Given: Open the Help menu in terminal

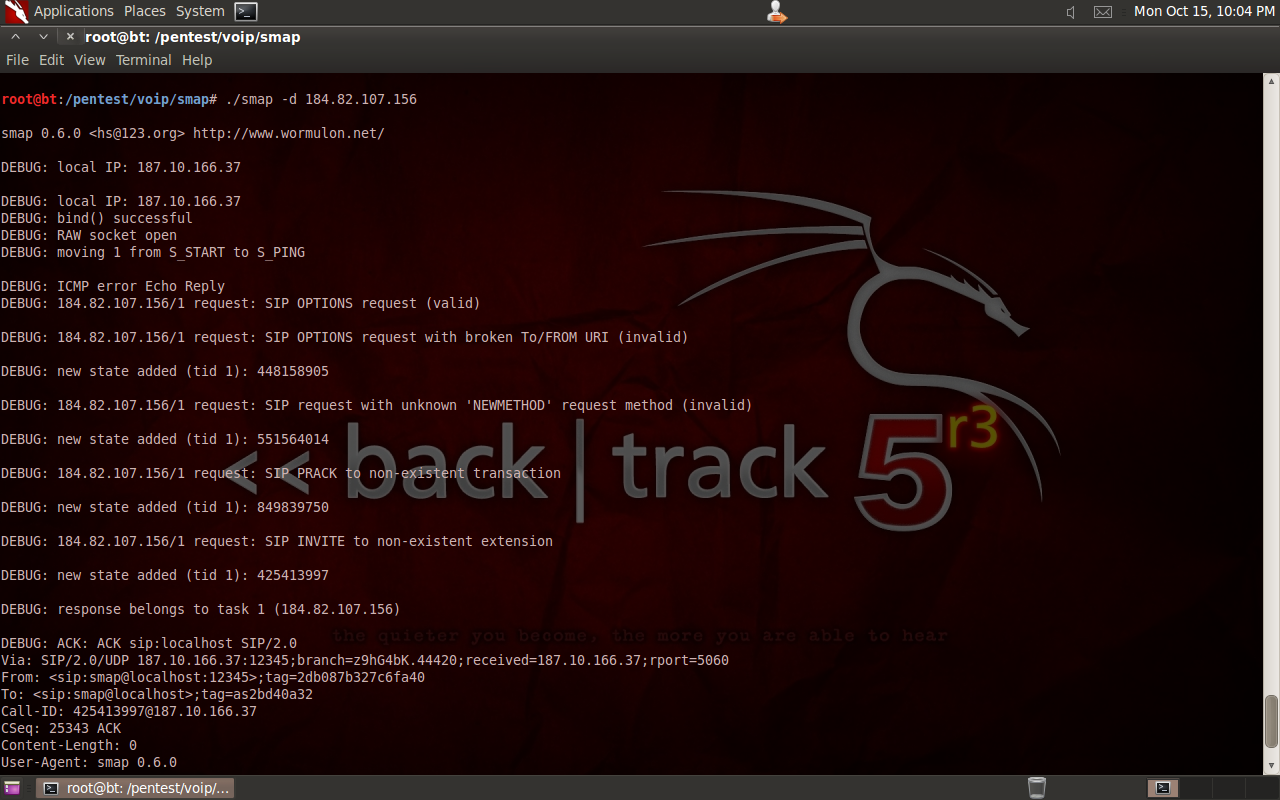Looking at the screenshot, I should pos(197,60).
